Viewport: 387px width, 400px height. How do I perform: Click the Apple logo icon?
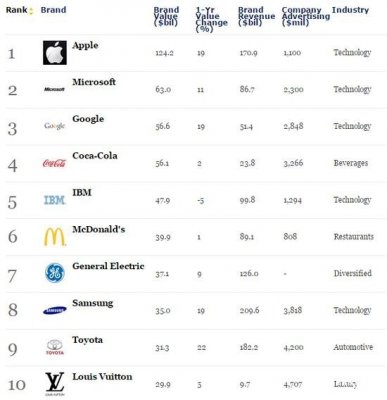(55, 53)
